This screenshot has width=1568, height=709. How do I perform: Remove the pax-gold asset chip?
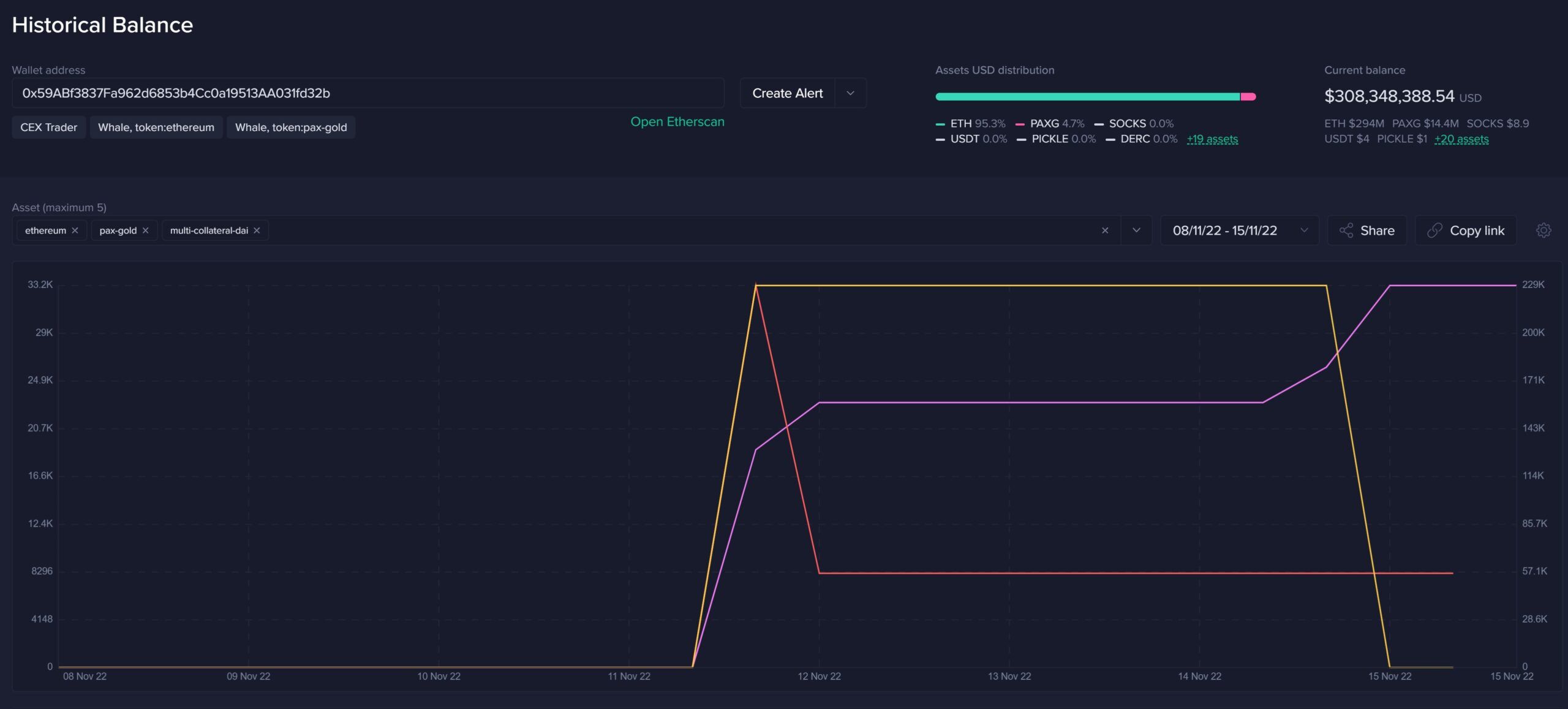[145, 230]
